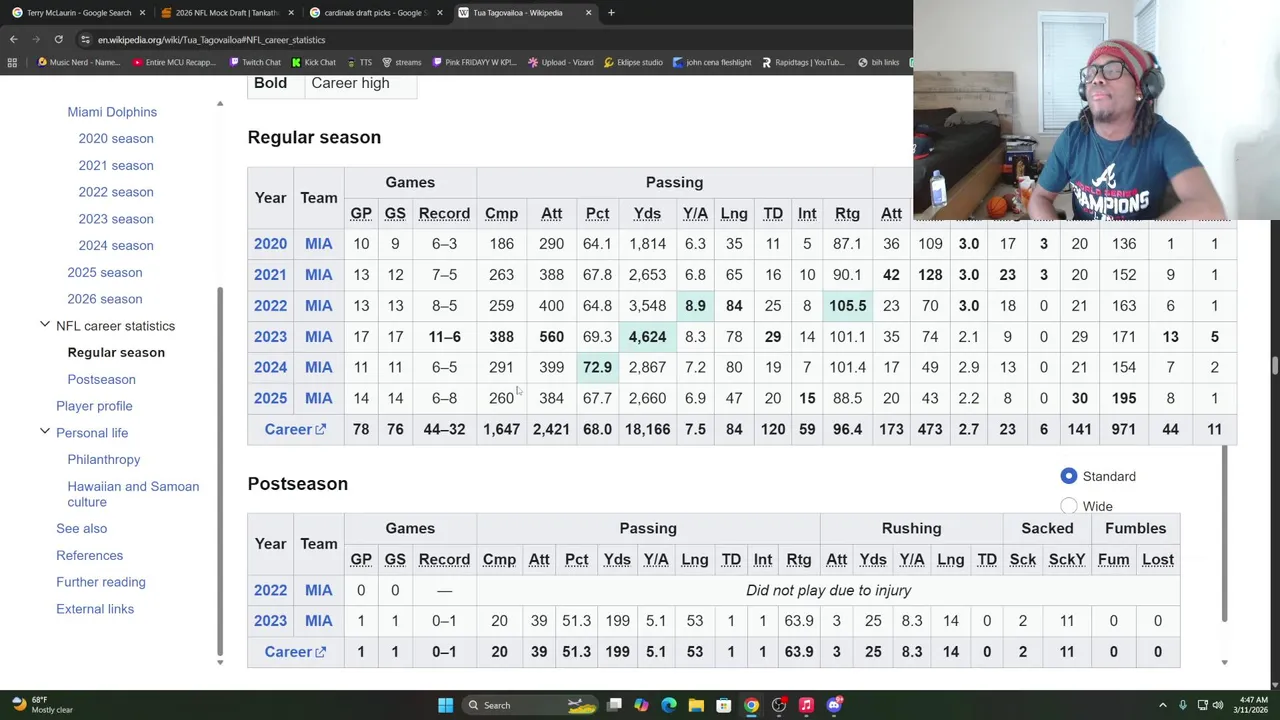Click the sidebar contents scrollbar thumb
This screenshot has width=1280, height=720.
click(x=220, y=470)
